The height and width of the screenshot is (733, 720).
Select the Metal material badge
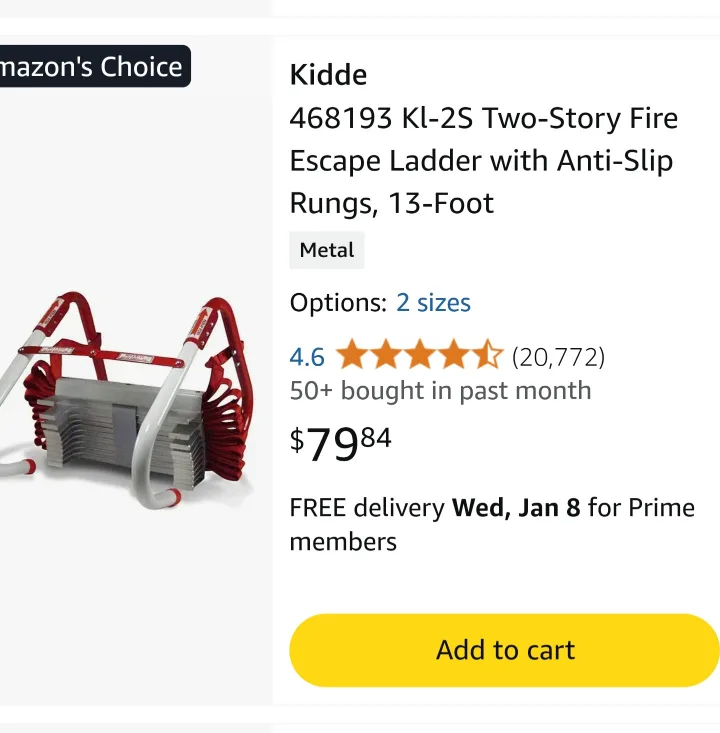327,250
